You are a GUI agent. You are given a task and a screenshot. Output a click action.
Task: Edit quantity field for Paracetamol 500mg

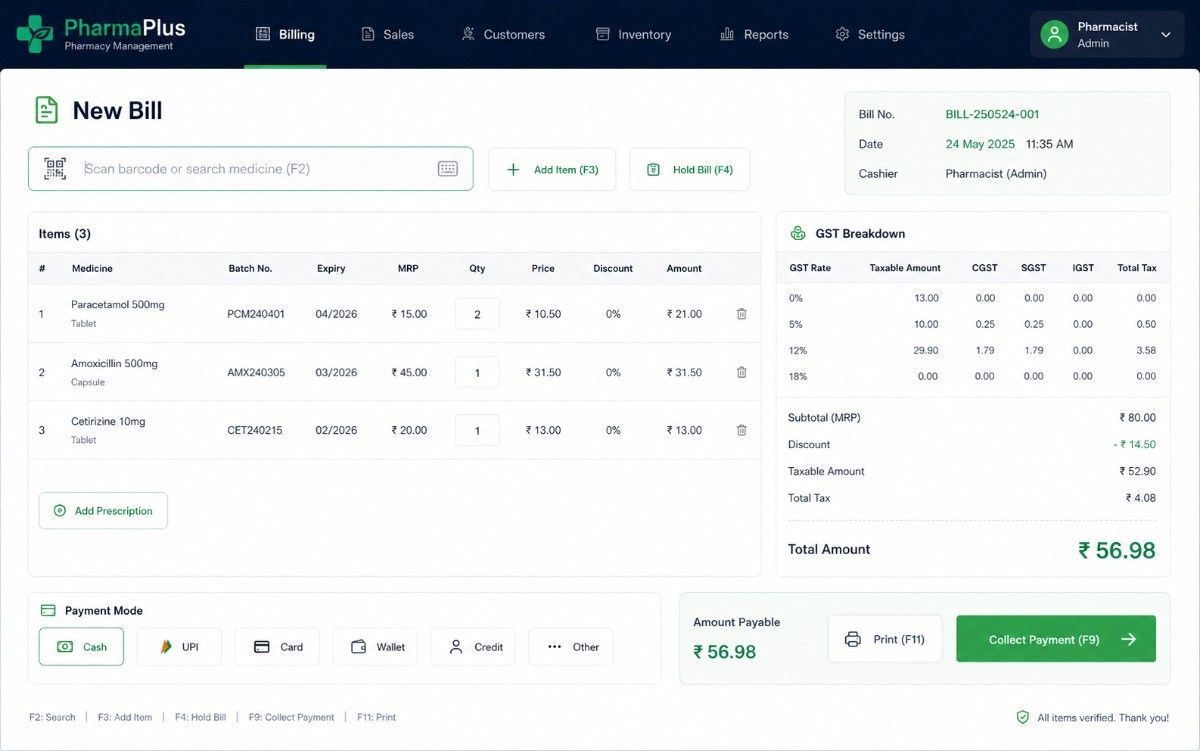(477, 314)
